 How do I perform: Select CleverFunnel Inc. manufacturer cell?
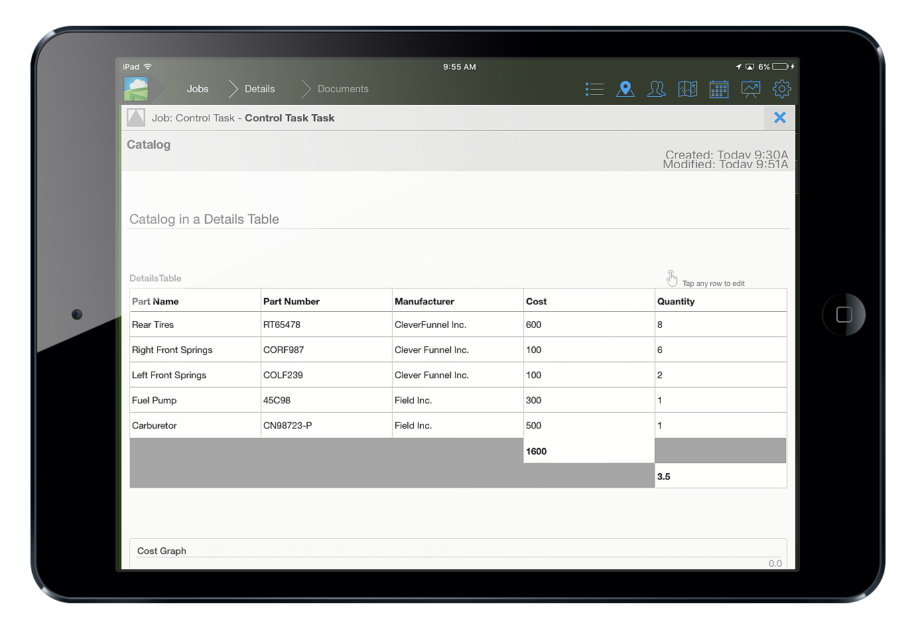tap(458, 324)
